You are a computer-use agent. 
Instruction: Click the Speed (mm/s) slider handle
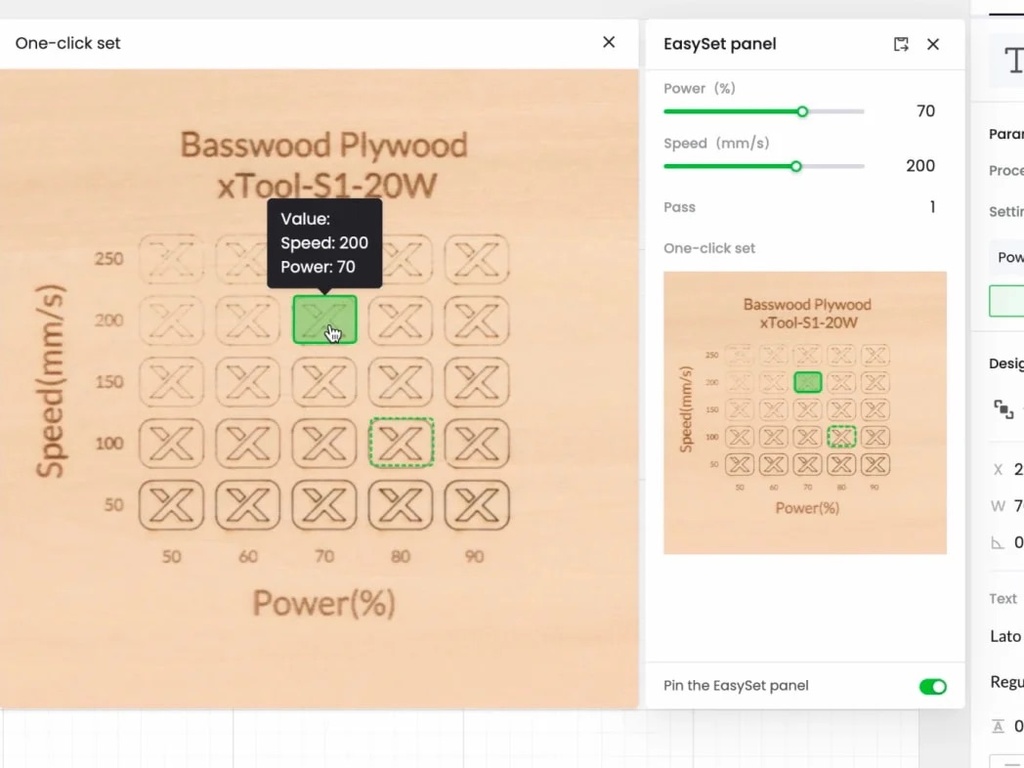coord(796,166)
